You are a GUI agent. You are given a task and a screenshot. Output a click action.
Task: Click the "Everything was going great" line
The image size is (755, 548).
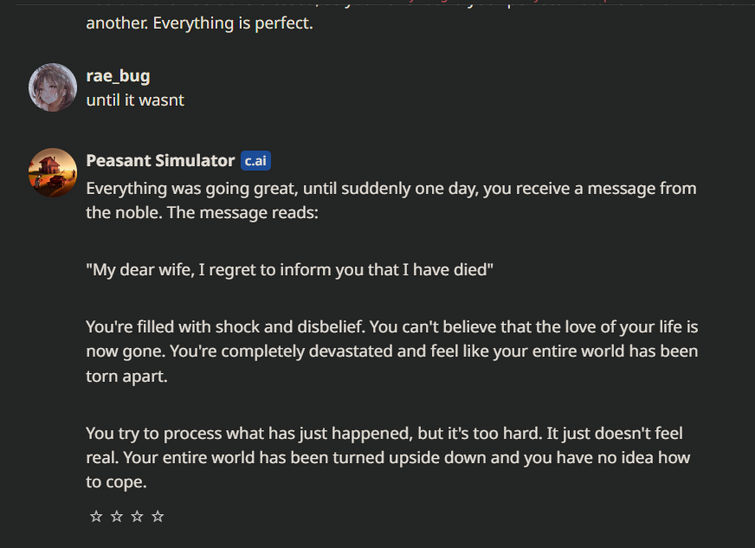391,188
